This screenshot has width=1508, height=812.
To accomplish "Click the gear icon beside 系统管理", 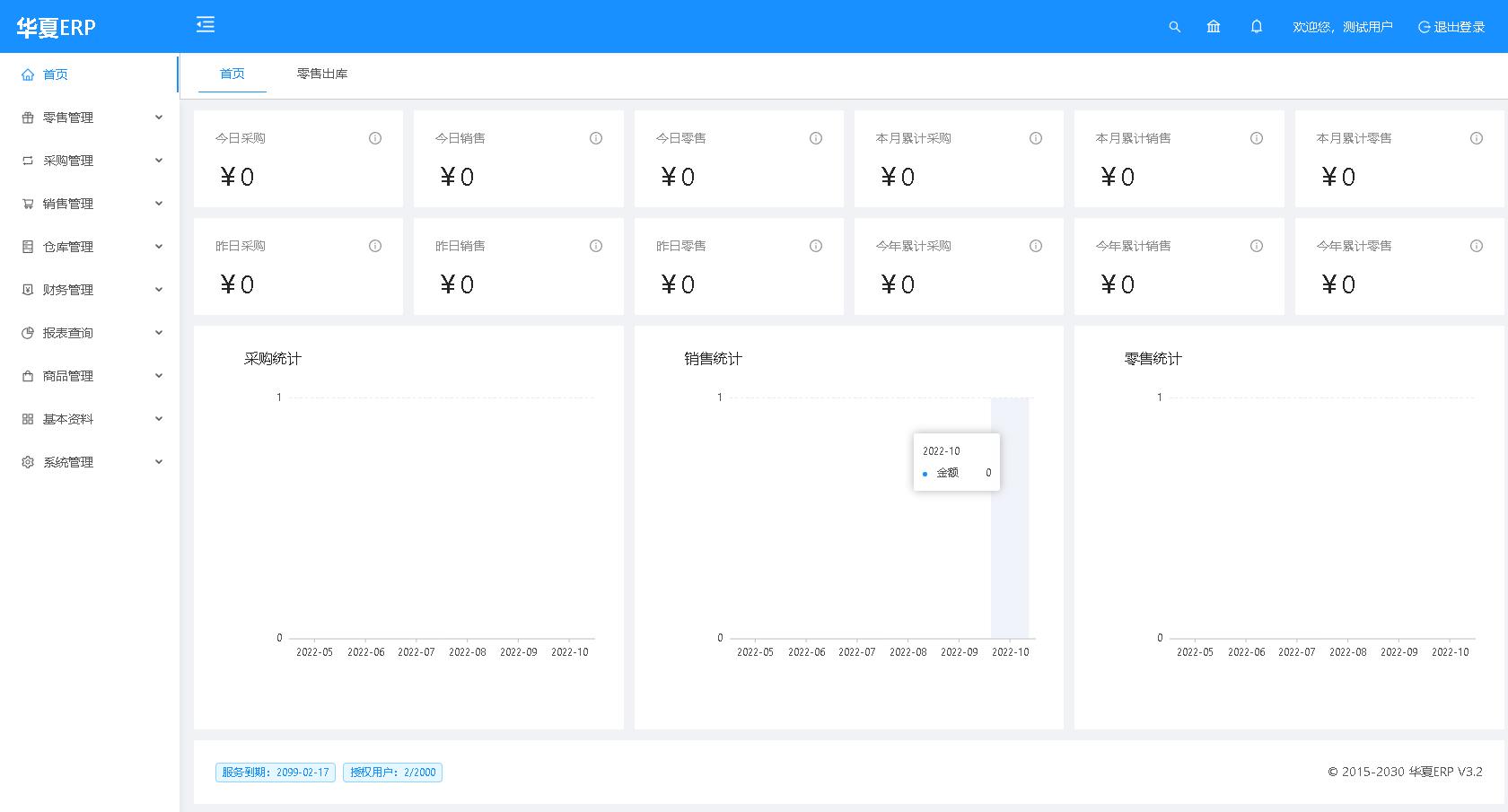I will [28, 462].
